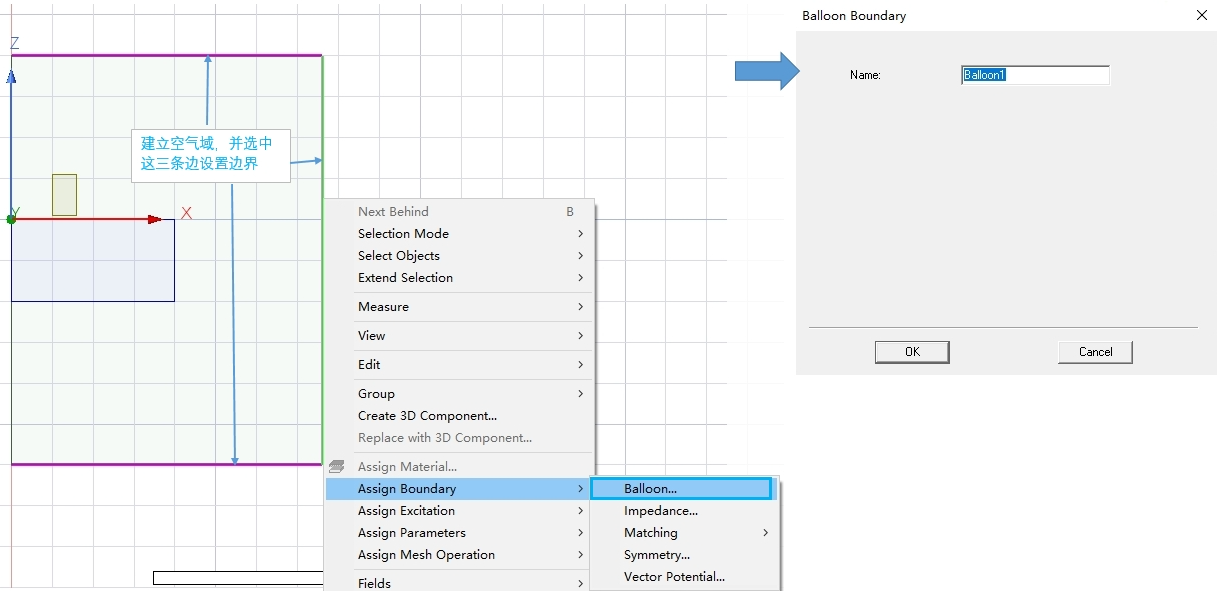Expand arrow beside Assign Excitation
Screen dimensions: 1219x591
[x=580, y=511]
